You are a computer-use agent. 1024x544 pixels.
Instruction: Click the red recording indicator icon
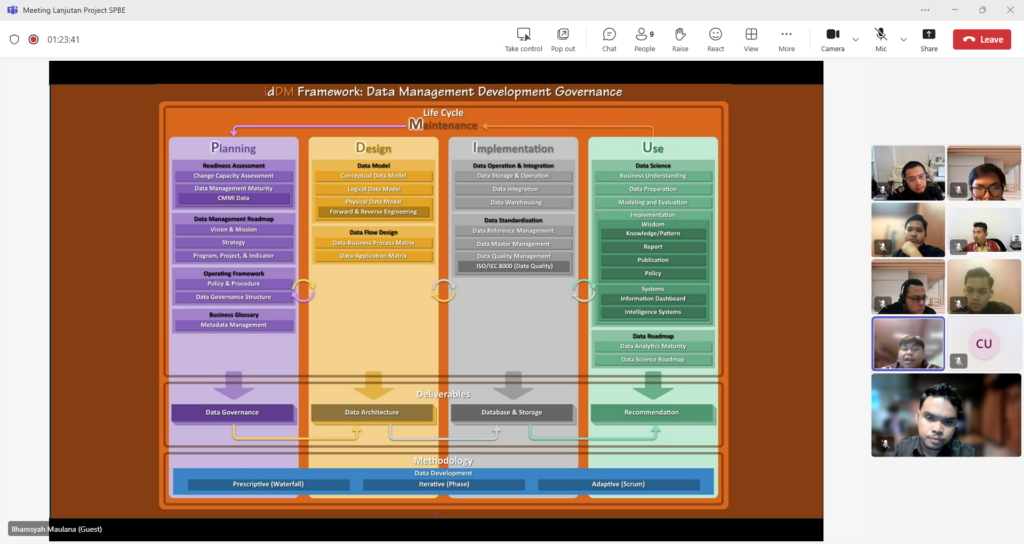coord(33,40)
